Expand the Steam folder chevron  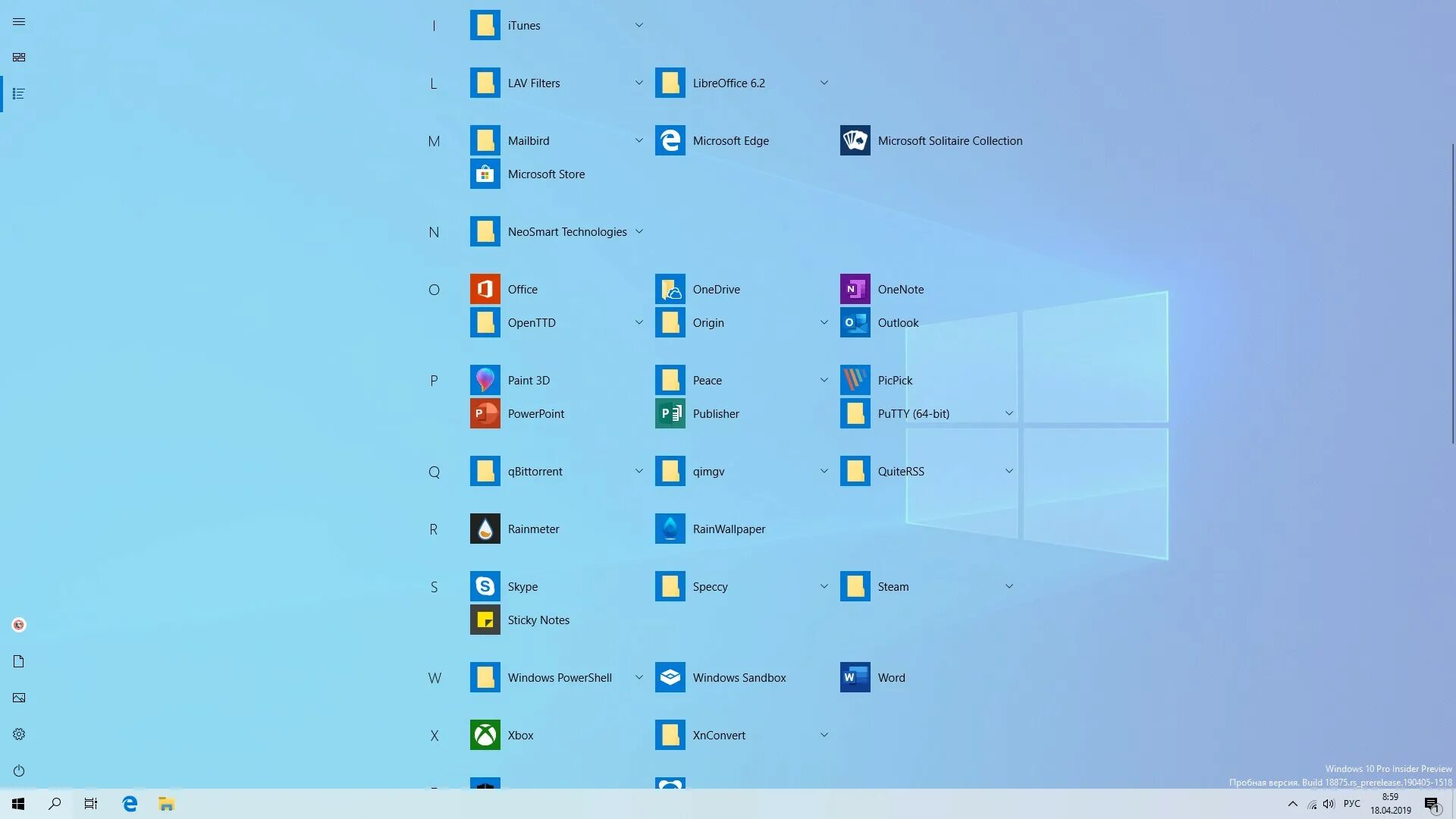(x=1009, y=586)
